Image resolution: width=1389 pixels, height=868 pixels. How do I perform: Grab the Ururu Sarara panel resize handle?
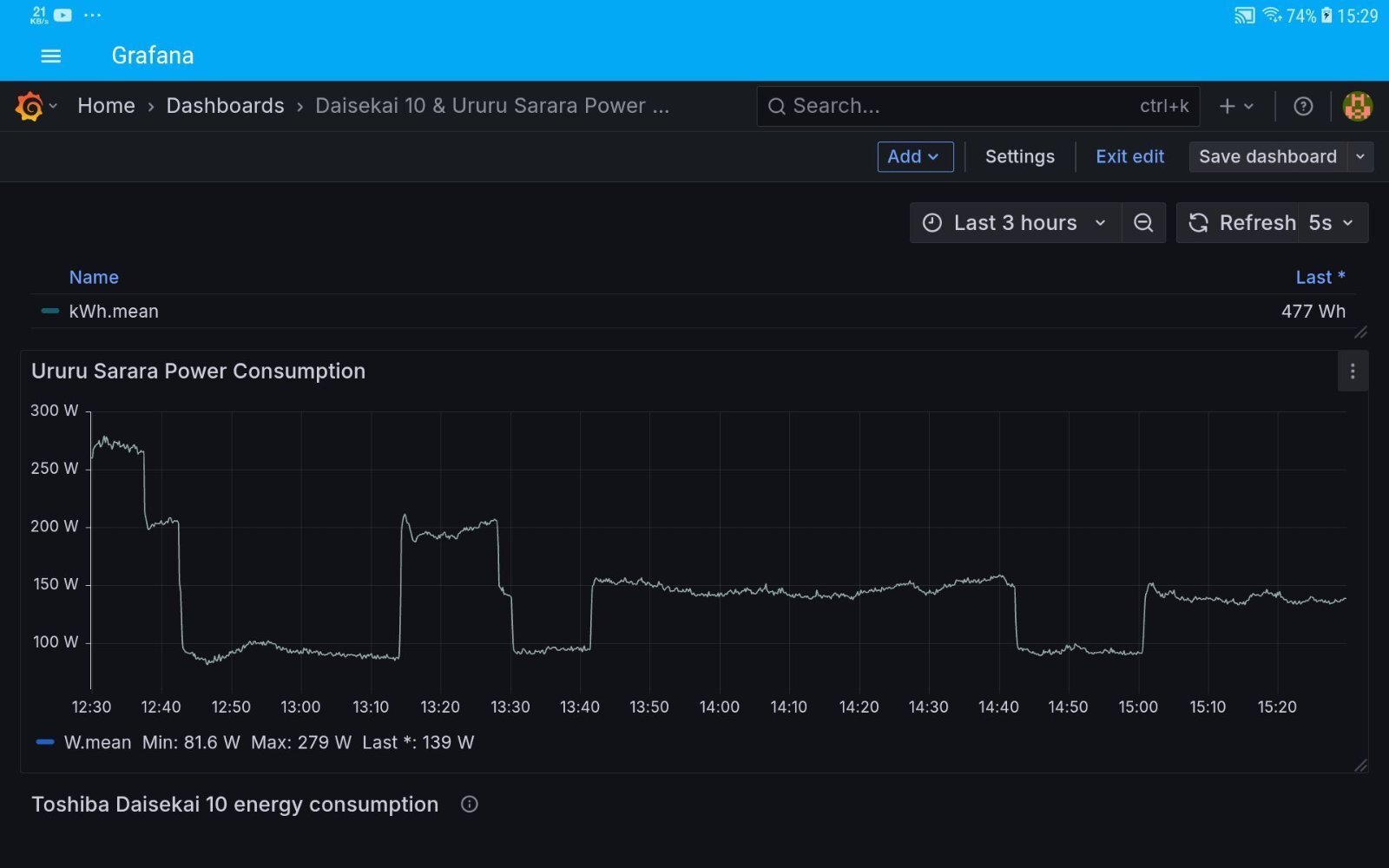coord(1360,765)
